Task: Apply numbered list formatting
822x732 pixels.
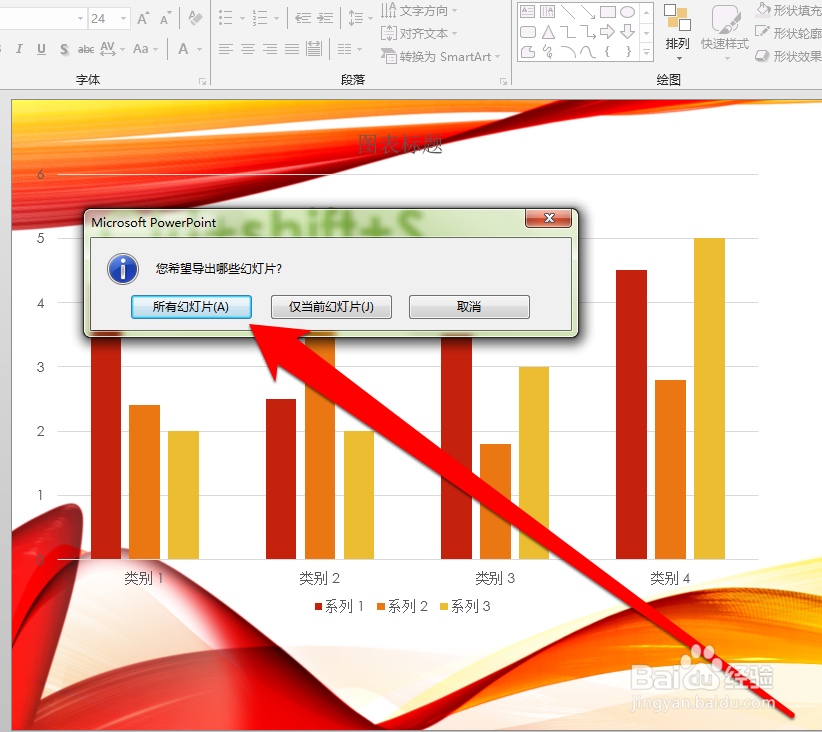Action: point(259,19)
